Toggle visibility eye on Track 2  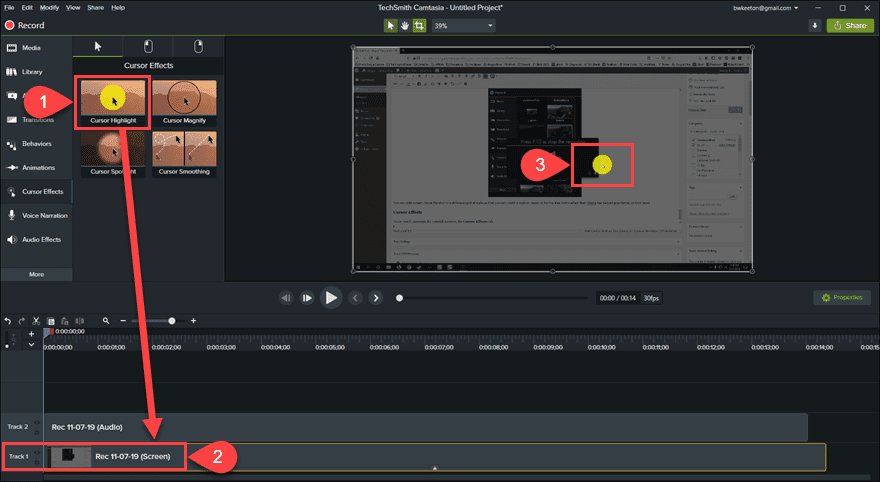(38, 423)
